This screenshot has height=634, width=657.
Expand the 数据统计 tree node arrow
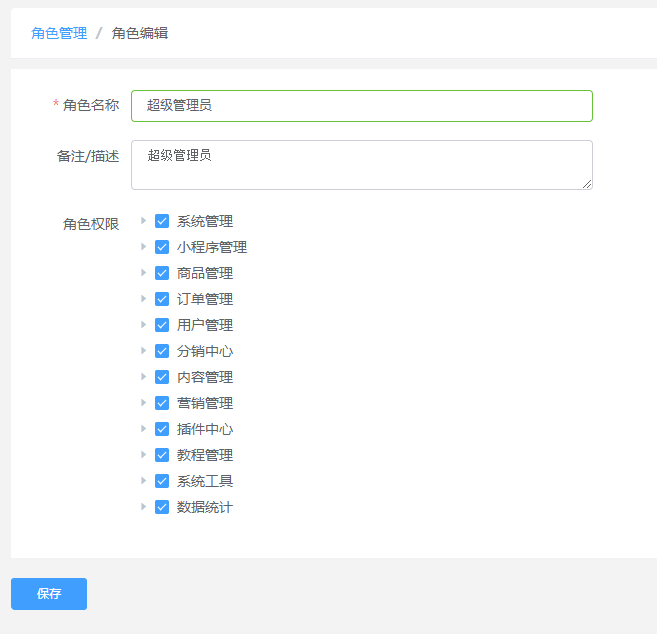pos(143,506)
